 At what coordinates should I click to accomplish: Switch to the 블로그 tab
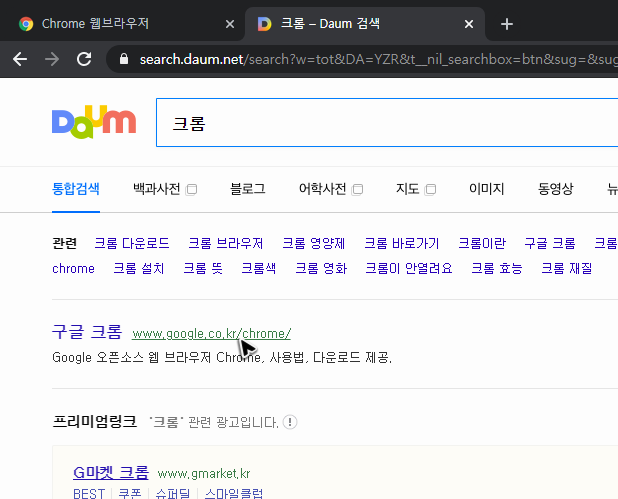pos(248,189)
